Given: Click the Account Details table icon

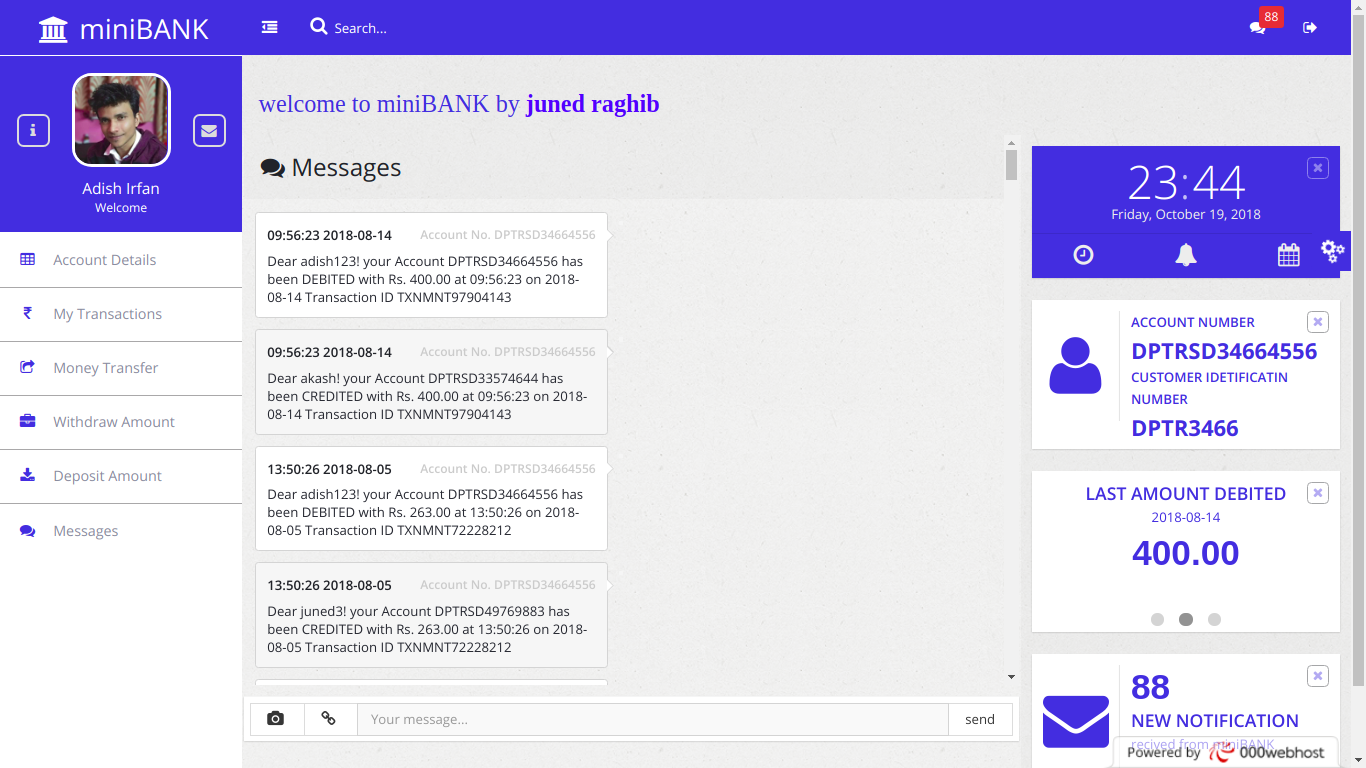Looking at the screenshot, I should (28, 259).
